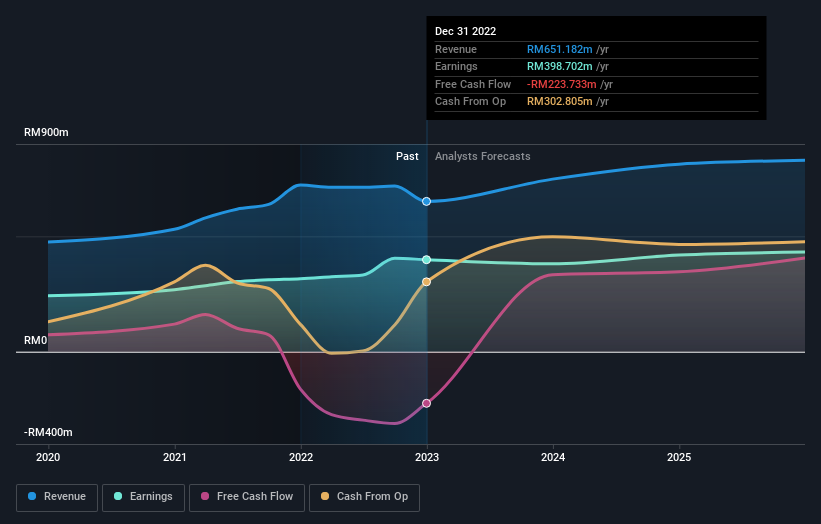Image resolution: width=821 pixels, height=524 pixels.
Task: Toggle the Free Cash Flow legend button
Action: click(247, 497)
